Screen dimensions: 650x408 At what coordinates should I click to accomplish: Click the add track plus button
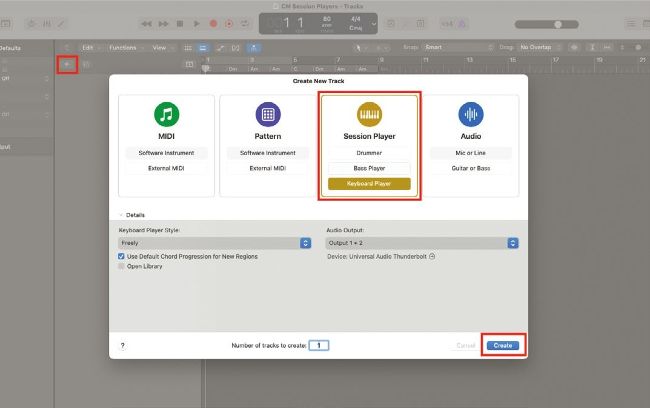point(67,64)
